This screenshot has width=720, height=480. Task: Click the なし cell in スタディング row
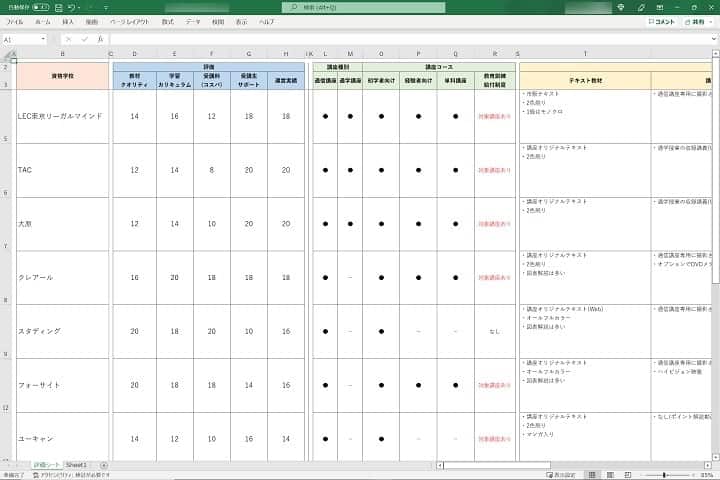pyautogui.click(x=495, y=331)
